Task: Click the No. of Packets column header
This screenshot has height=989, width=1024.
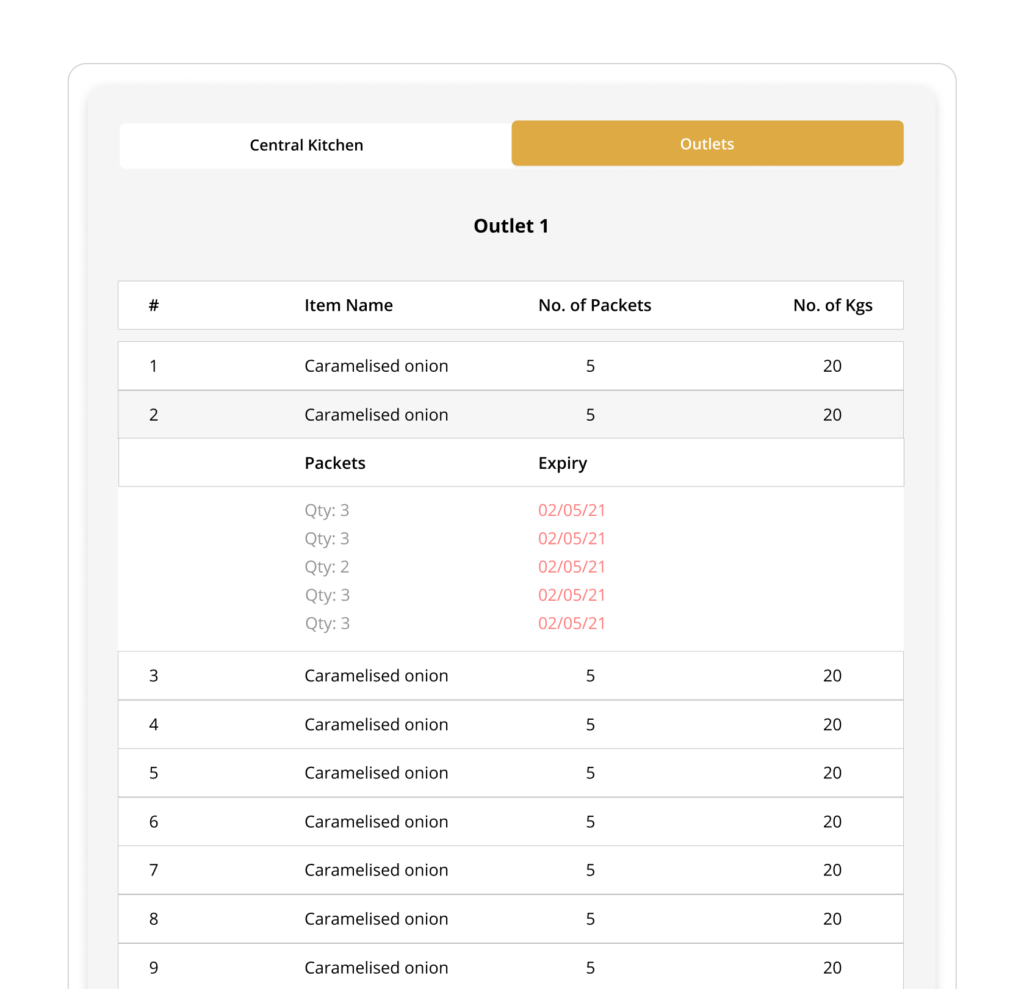Action: [594, 305]
